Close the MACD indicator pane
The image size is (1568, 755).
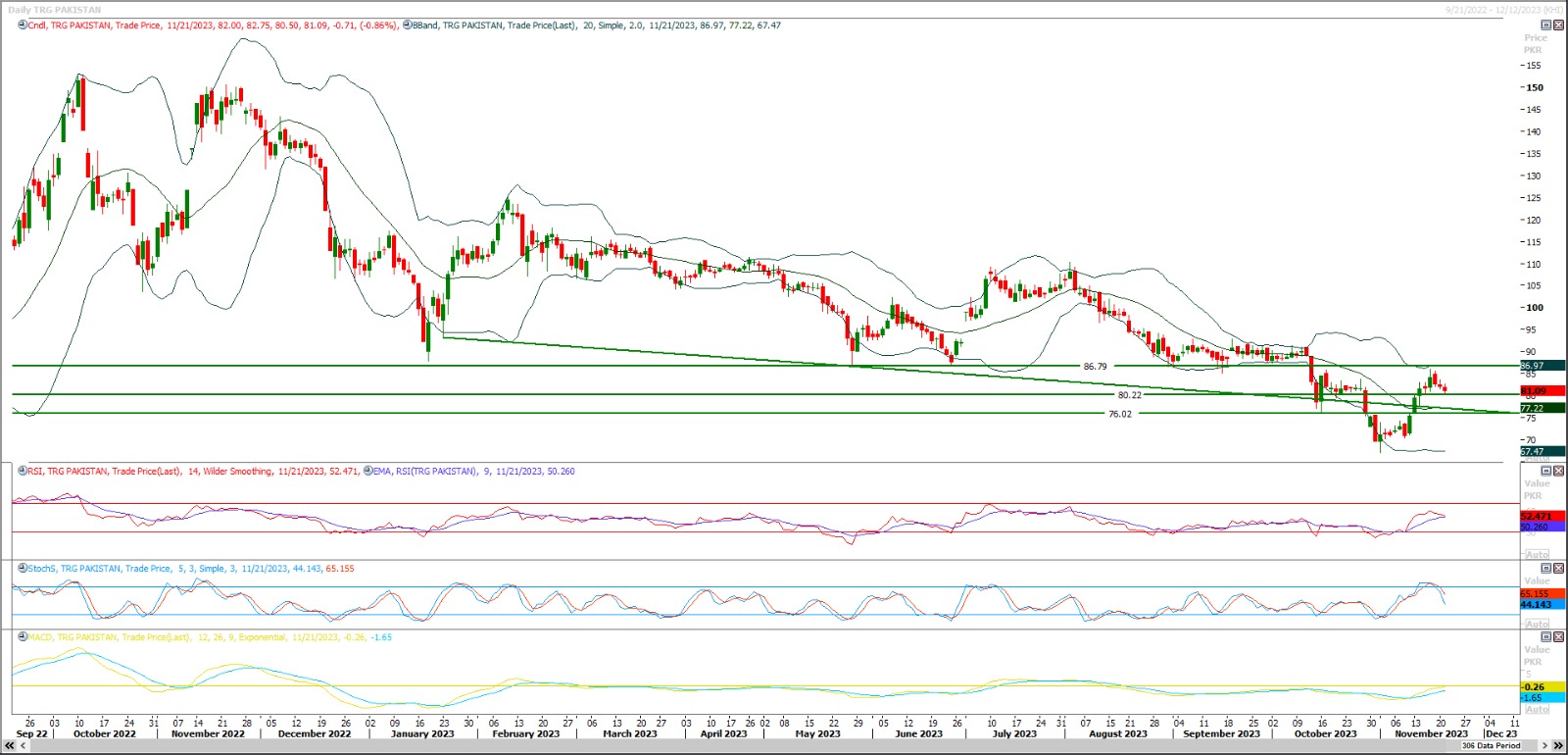click(x=1558, y=637)
